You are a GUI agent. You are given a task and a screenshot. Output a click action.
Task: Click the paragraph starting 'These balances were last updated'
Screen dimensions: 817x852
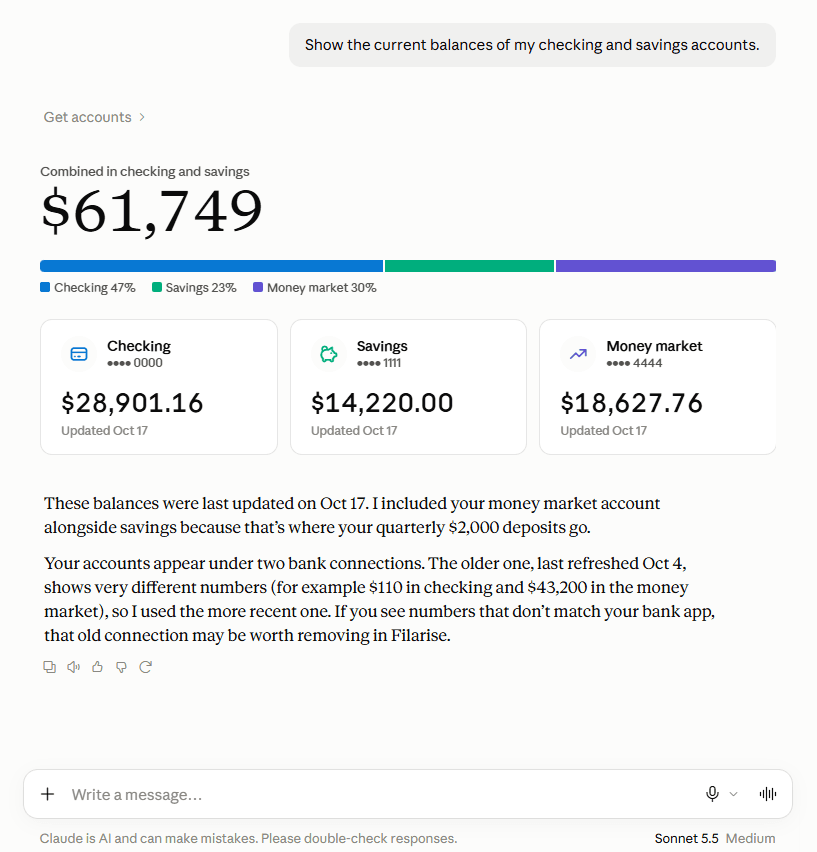(x=352, y=515)
